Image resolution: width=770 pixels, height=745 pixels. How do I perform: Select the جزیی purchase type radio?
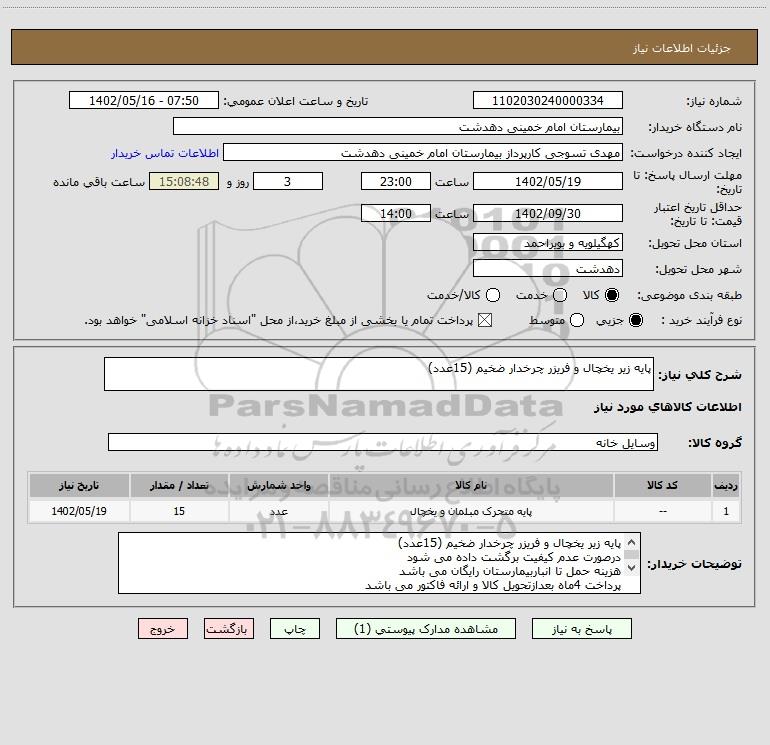coord(635,320)
